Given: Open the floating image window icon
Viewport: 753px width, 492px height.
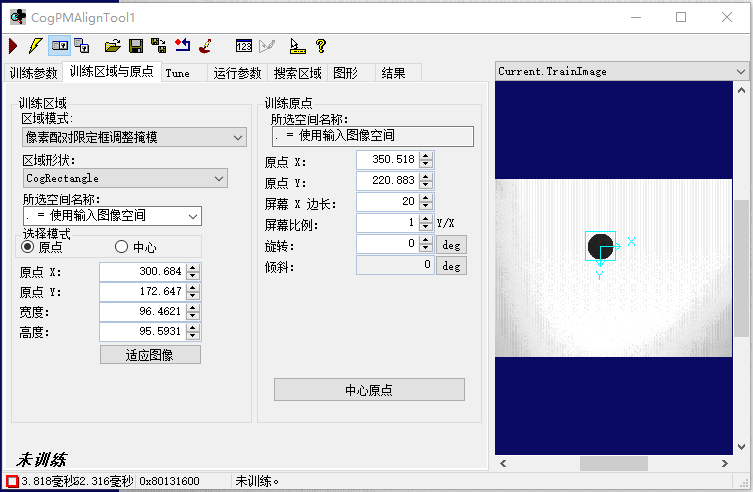Looking at the screenshot, I should (82, 46).
